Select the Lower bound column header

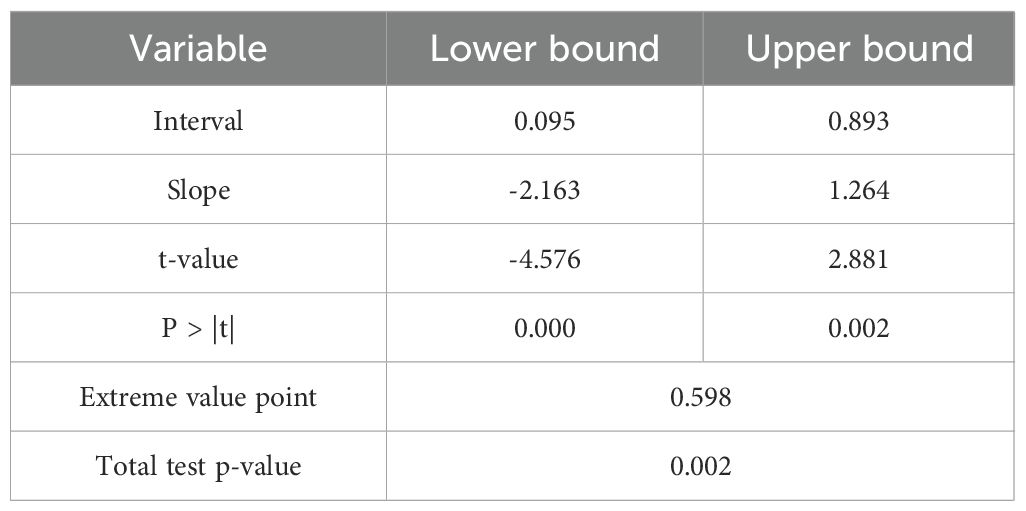(x=544, y=49)
